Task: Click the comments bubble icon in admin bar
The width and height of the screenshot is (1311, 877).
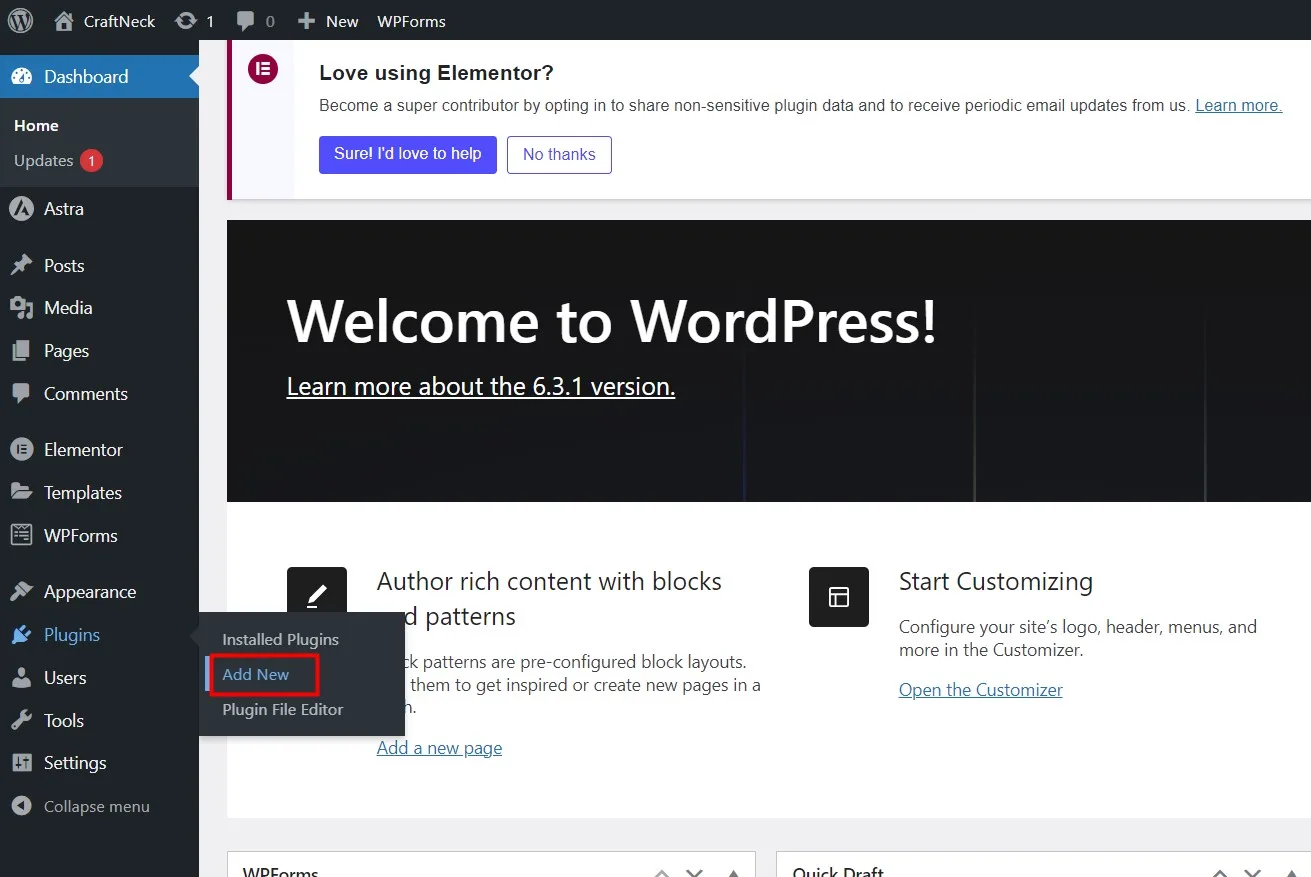Action: point(245,21)
